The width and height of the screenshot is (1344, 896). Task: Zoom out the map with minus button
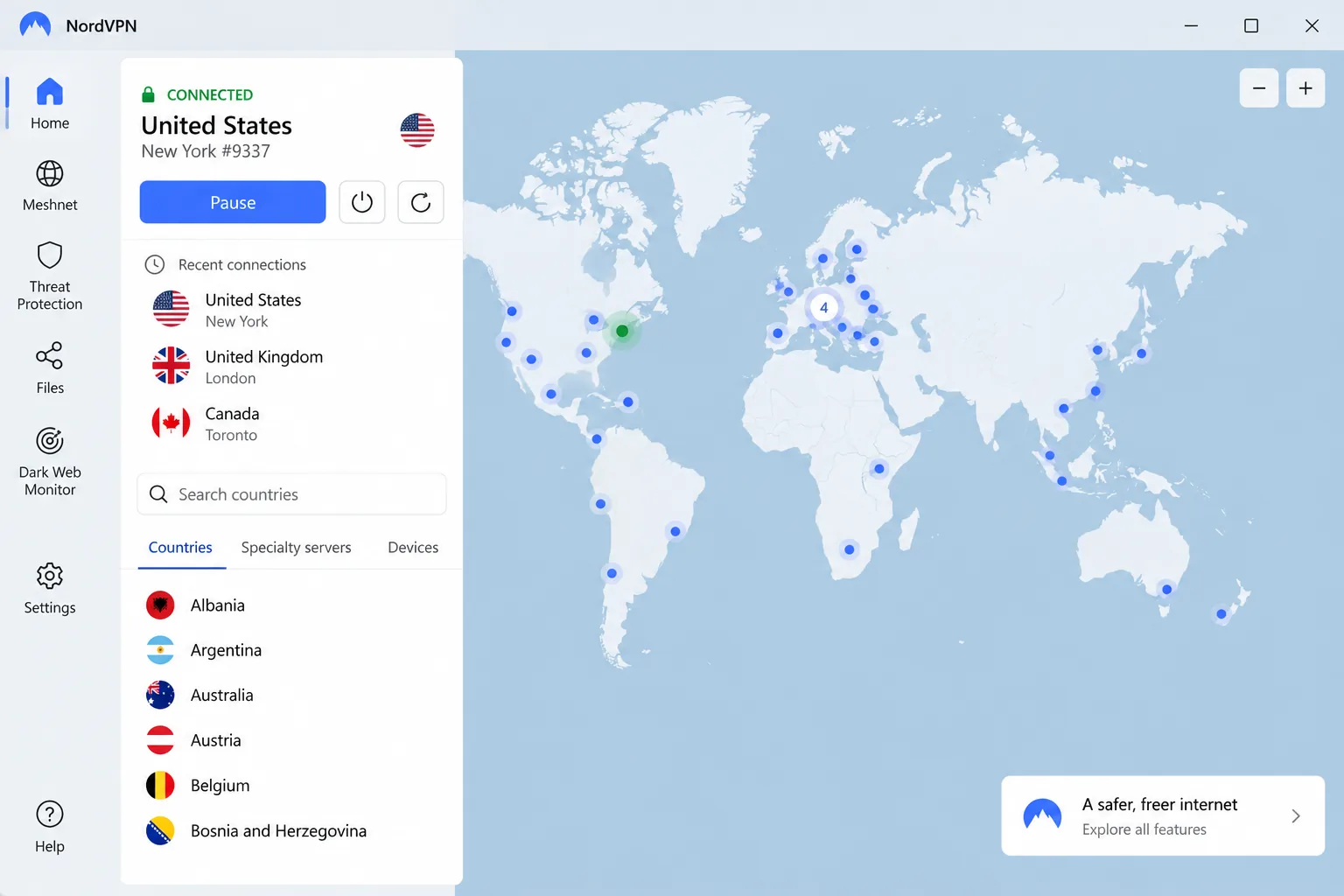(x=1259, y=87)
